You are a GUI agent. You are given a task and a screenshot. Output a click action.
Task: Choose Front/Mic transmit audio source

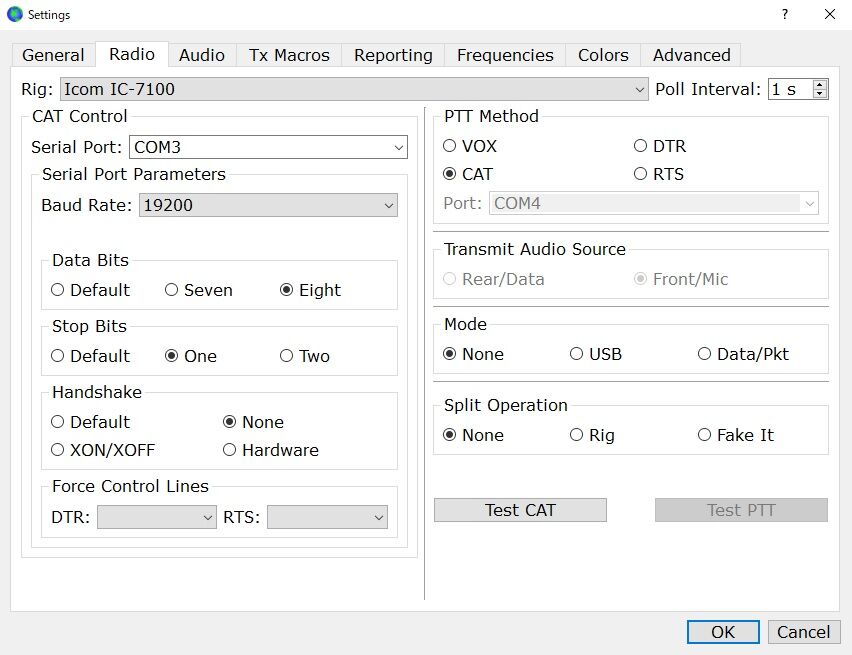click(x=681, y=279)
